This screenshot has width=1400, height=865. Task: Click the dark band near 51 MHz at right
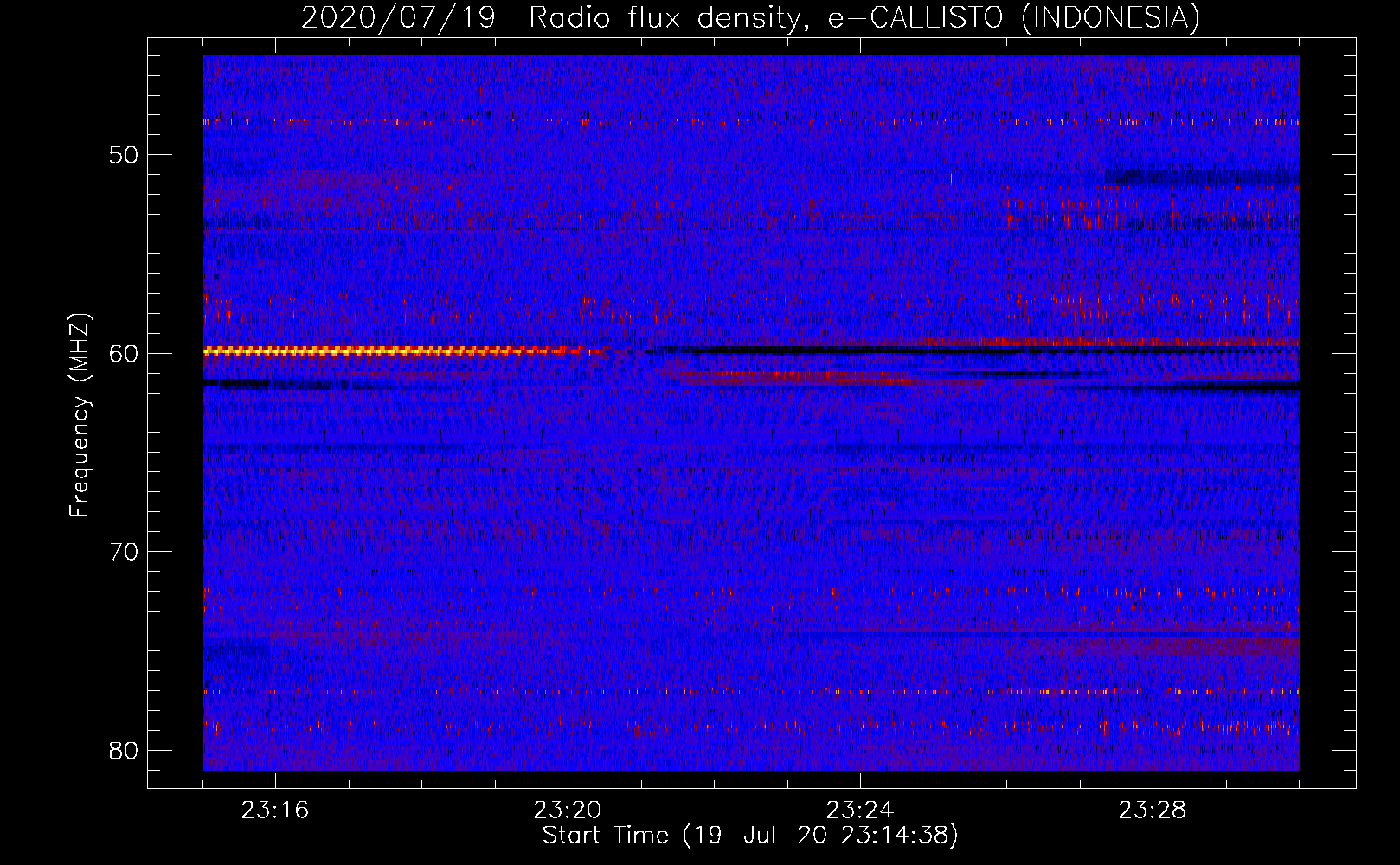click(x=1203, y=178)
